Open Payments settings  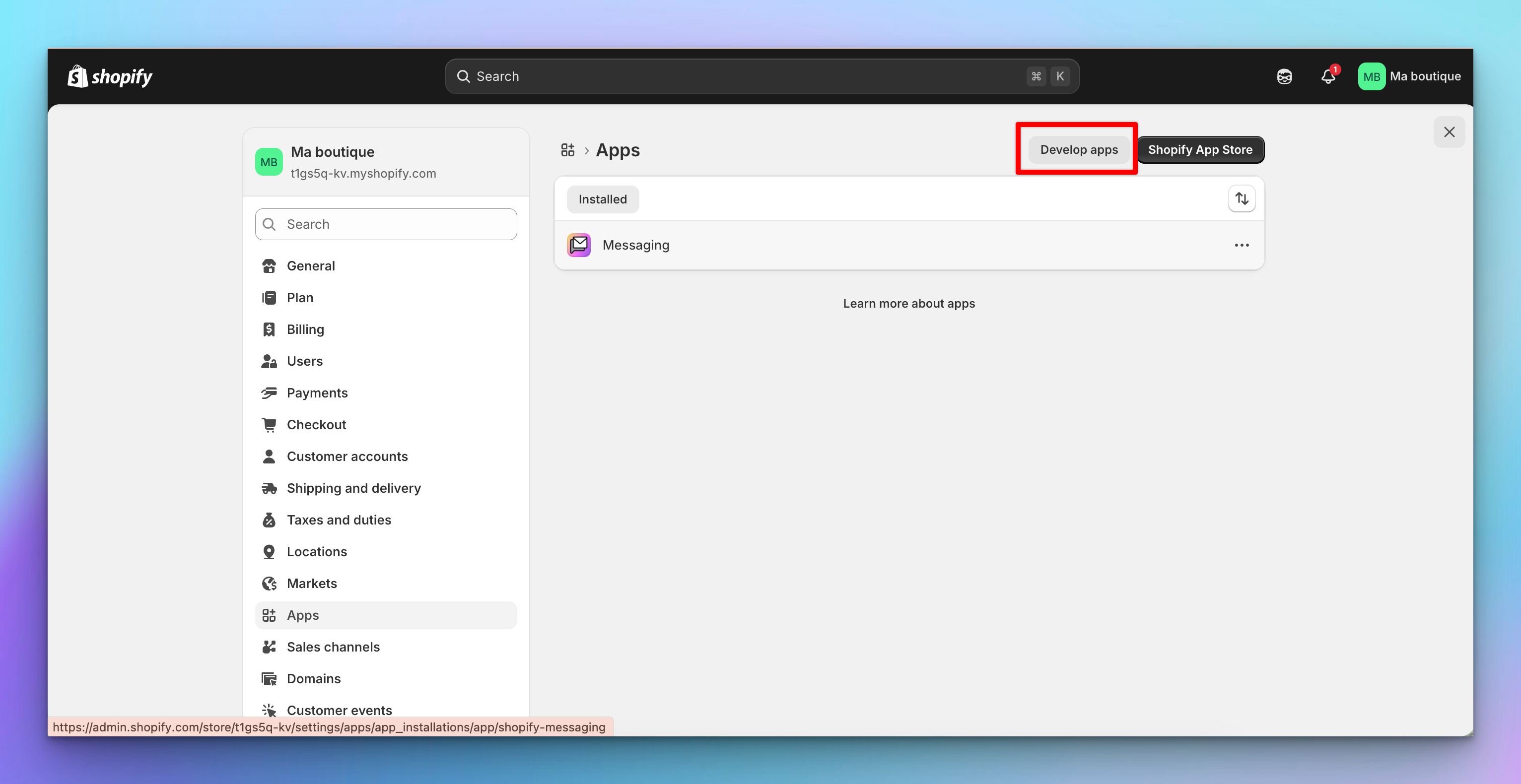coord(386,393)
